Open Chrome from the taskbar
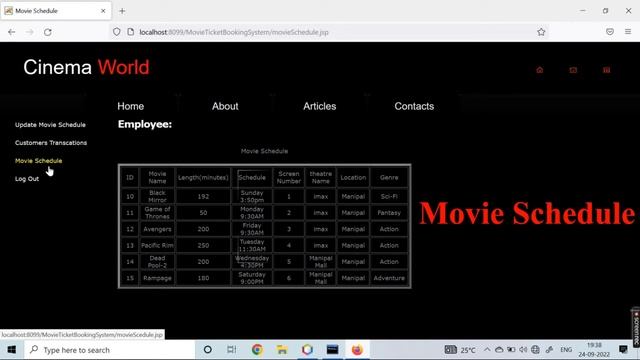The width and height of the screenshot is (640, 360). (257, 350)
